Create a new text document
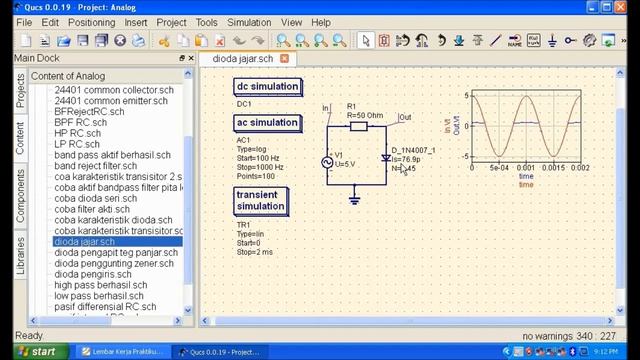640x360 pixels. pos(44,40)
